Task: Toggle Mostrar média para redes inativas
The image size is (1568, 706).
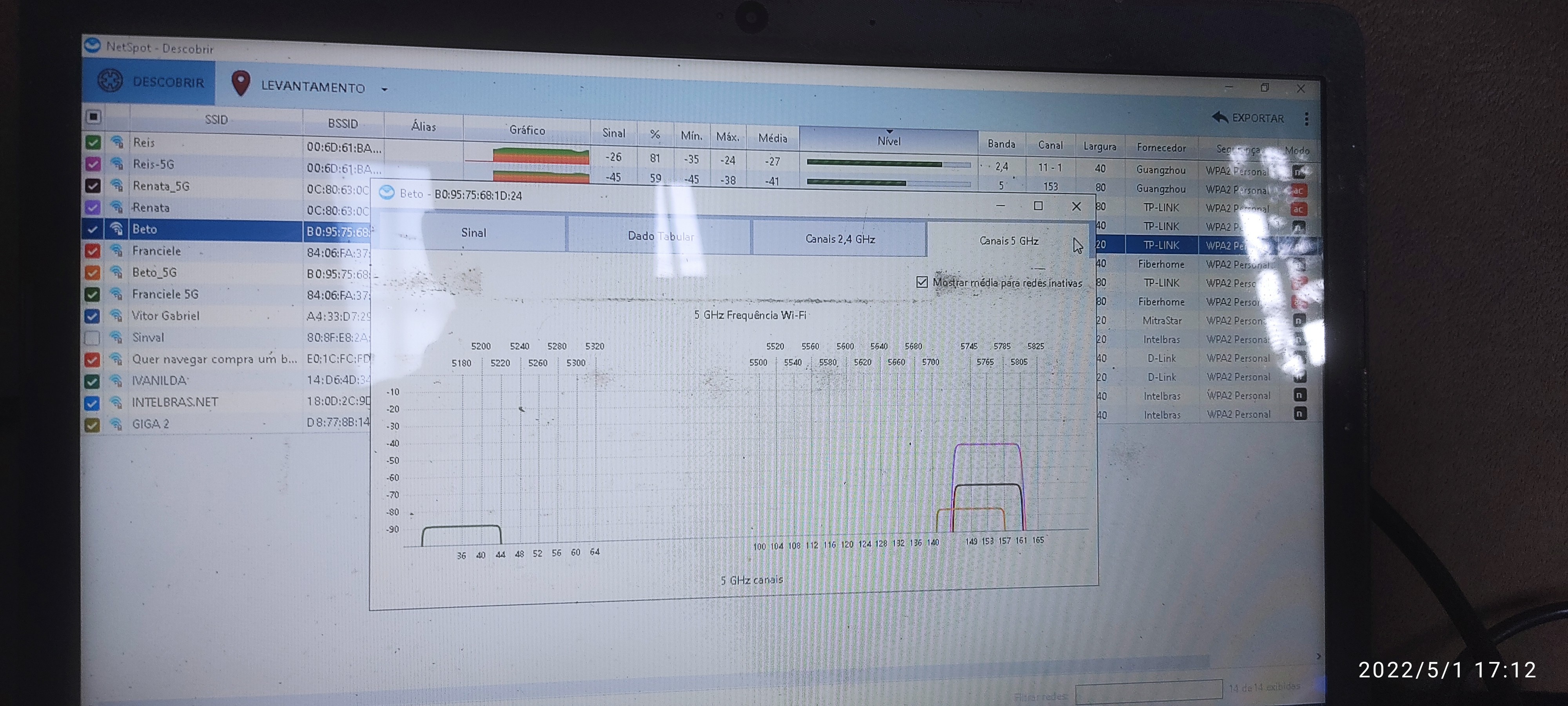Action: tap(922, 282)
